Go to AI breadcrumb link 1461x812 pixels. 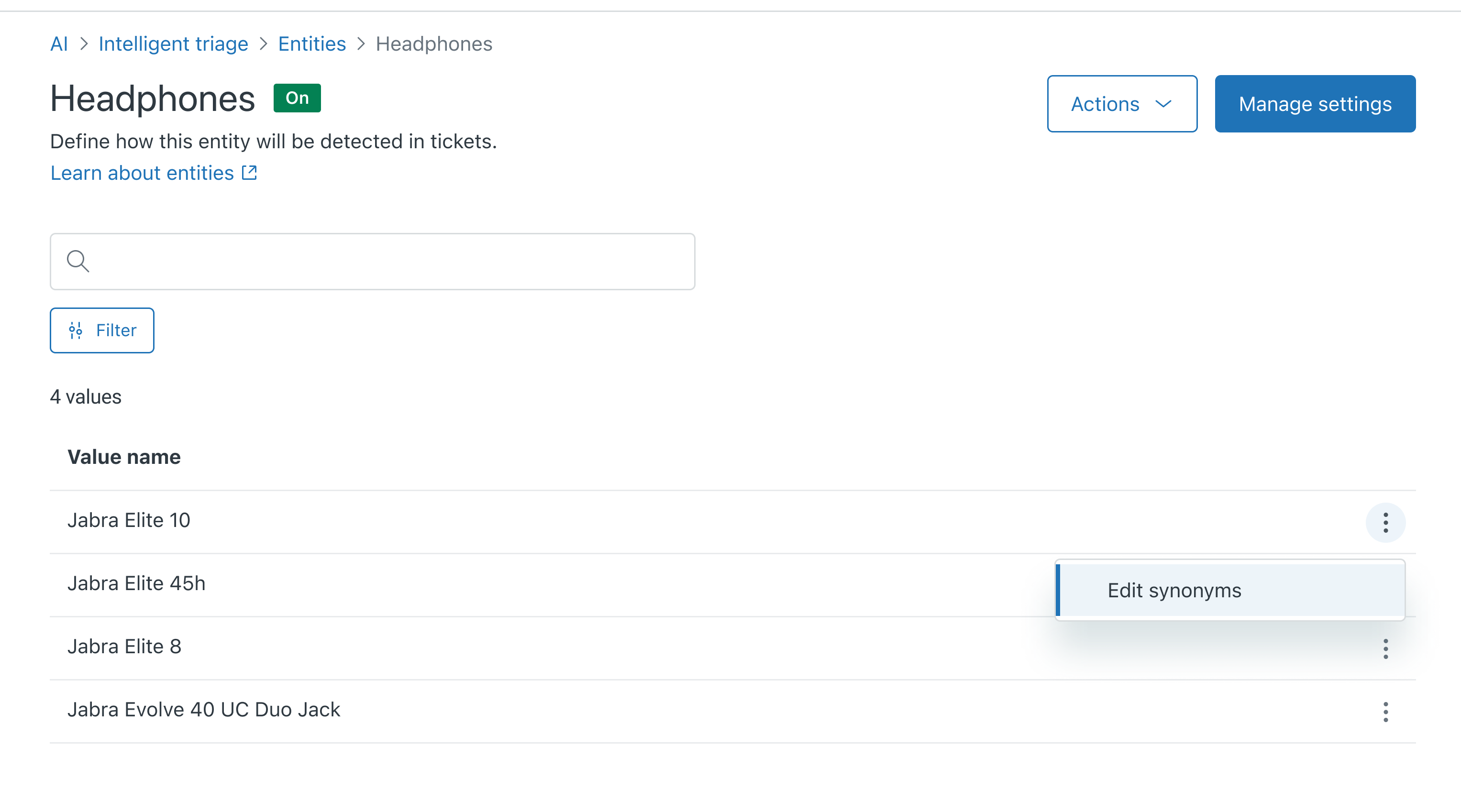(x=59, y=44)
